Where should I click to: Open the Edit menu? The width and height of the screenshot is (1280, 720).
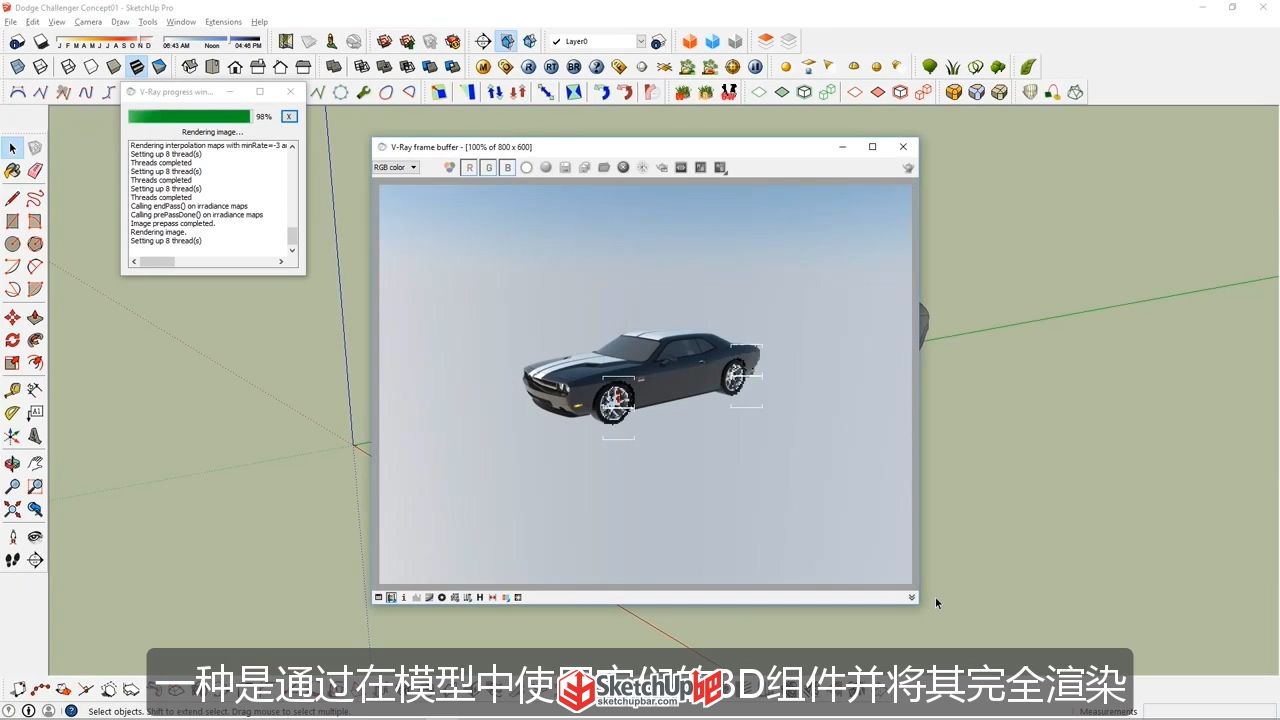pos(33,22)
